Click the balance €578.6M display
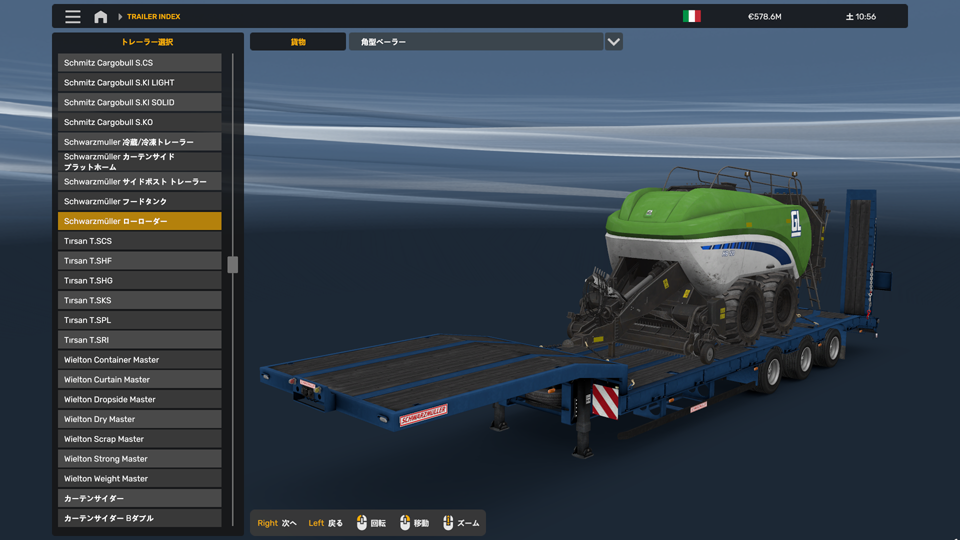 (764, 17)
